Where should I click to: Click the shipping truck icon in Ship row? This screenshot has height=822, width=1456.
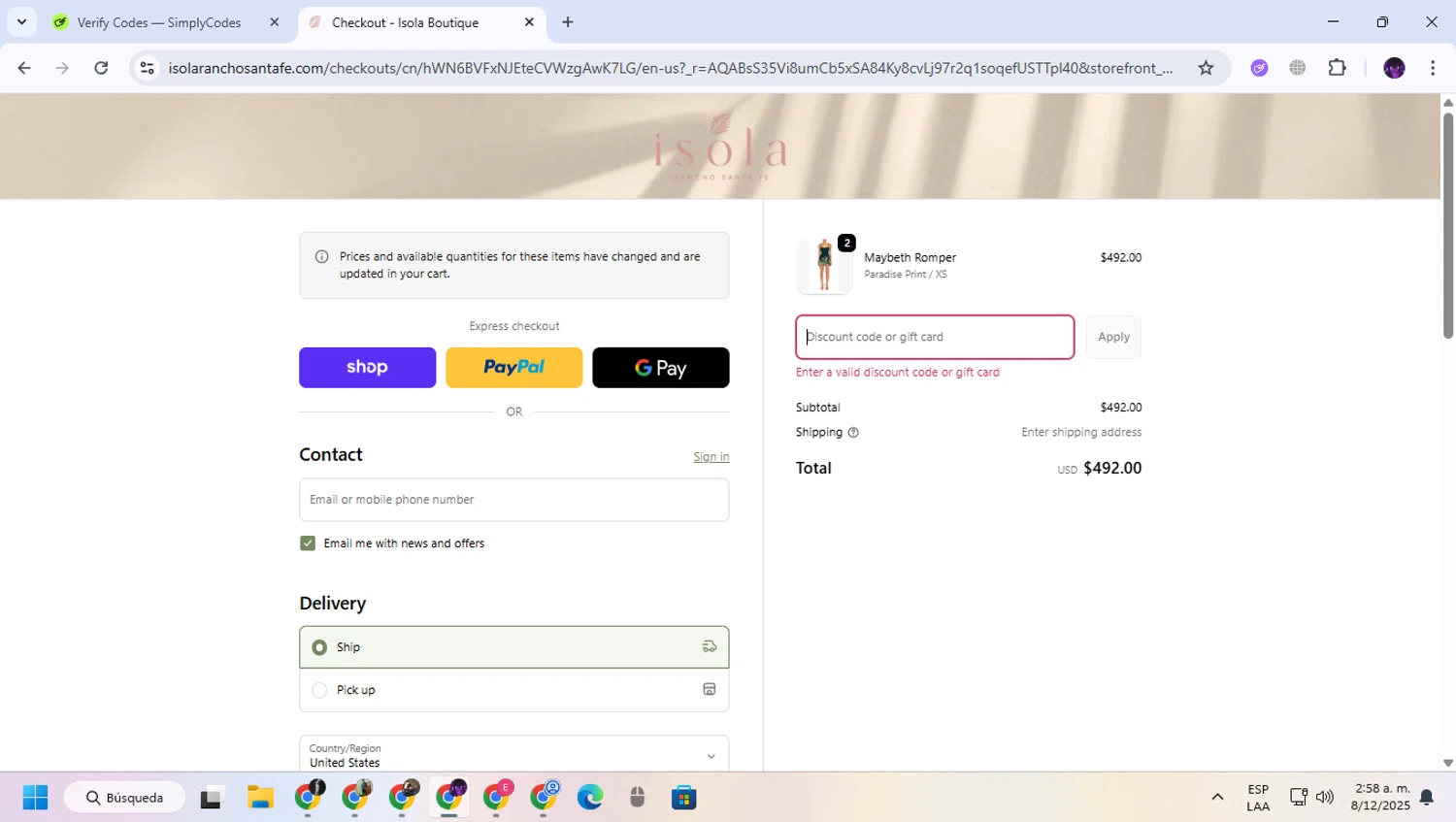click(x=710, y=647)
